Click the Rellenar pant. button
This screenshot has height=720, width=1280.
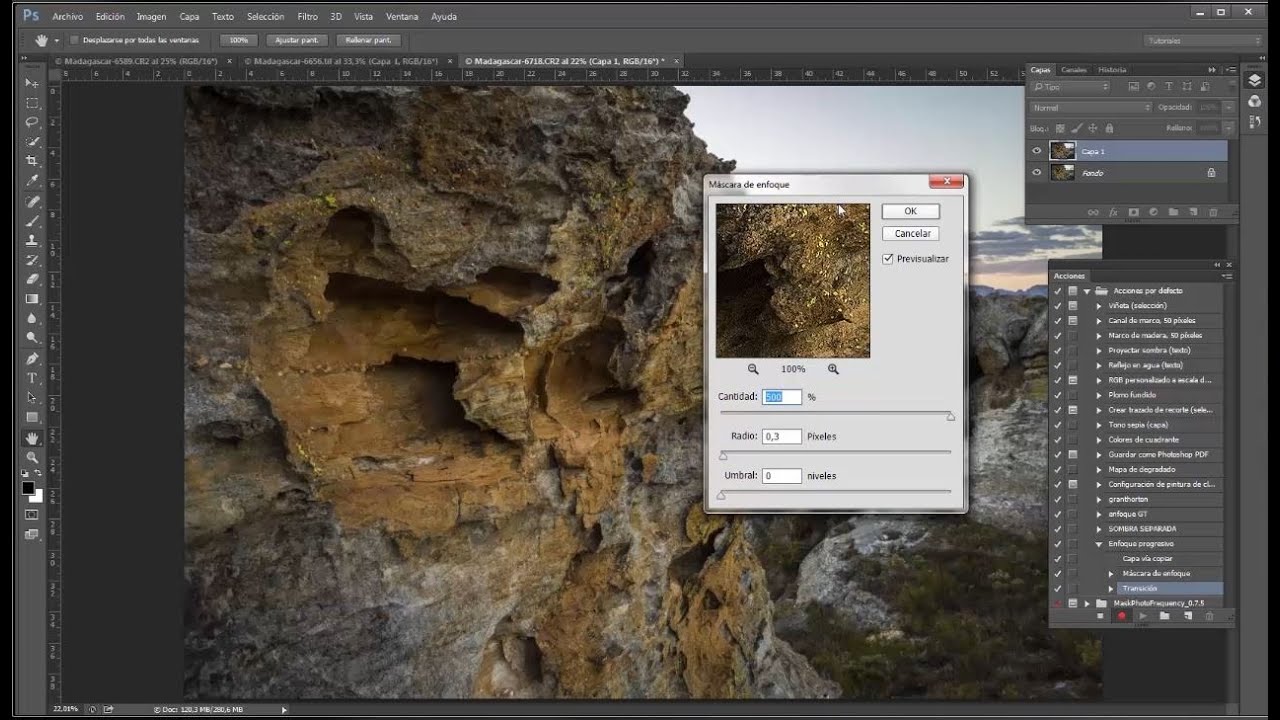click(x=369, y=40)
